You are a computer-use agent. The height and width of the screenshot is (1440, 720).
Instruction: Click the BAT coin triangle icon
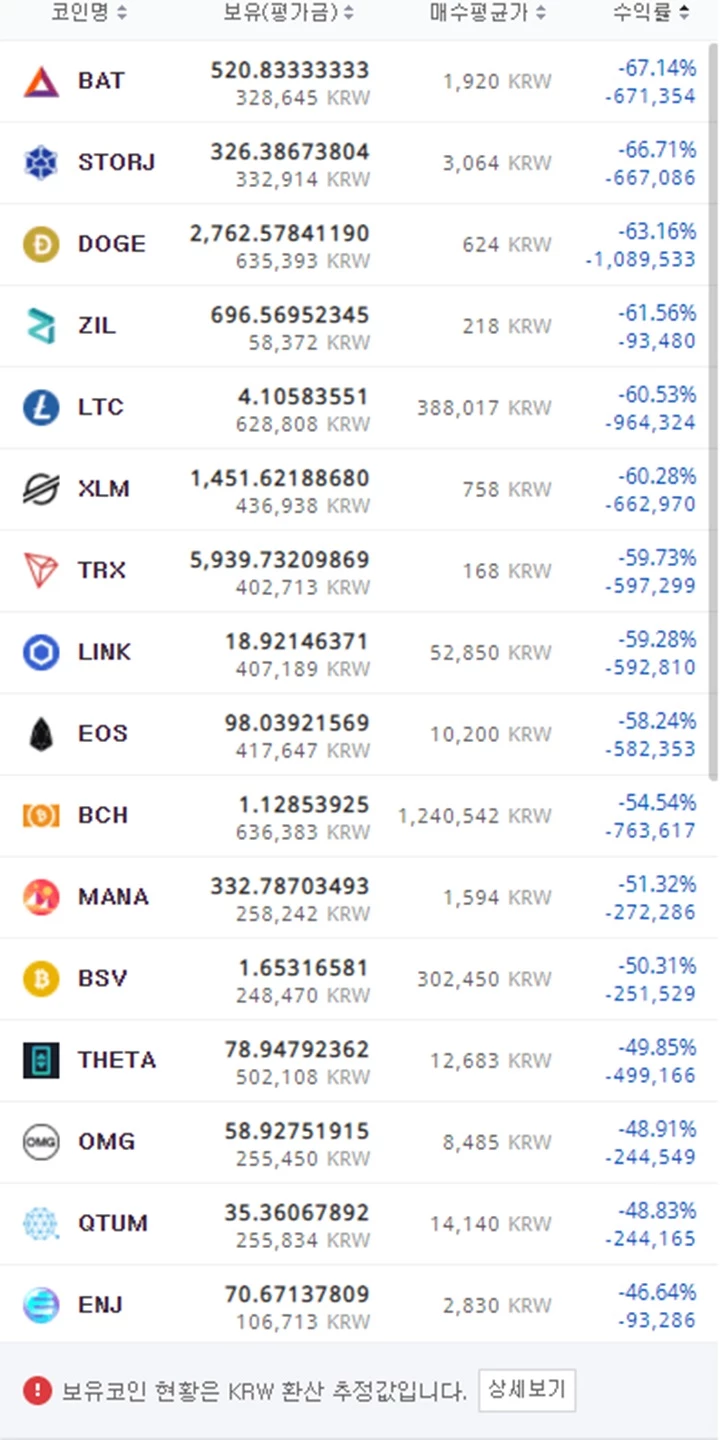pos(41,81)
